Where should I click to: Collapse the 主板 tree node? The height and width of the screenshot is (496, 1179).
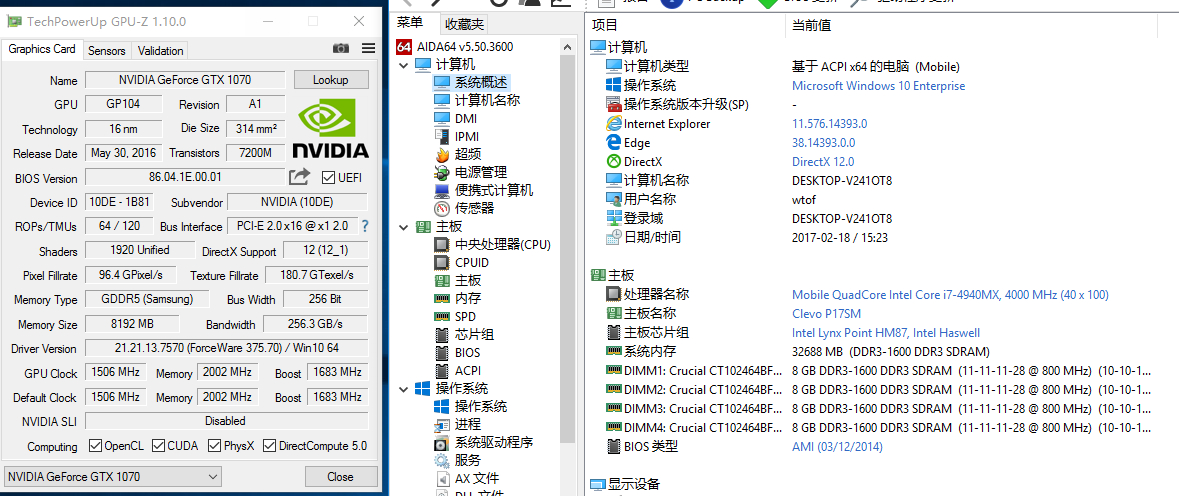pyautogui.click(x=404, y=226)
